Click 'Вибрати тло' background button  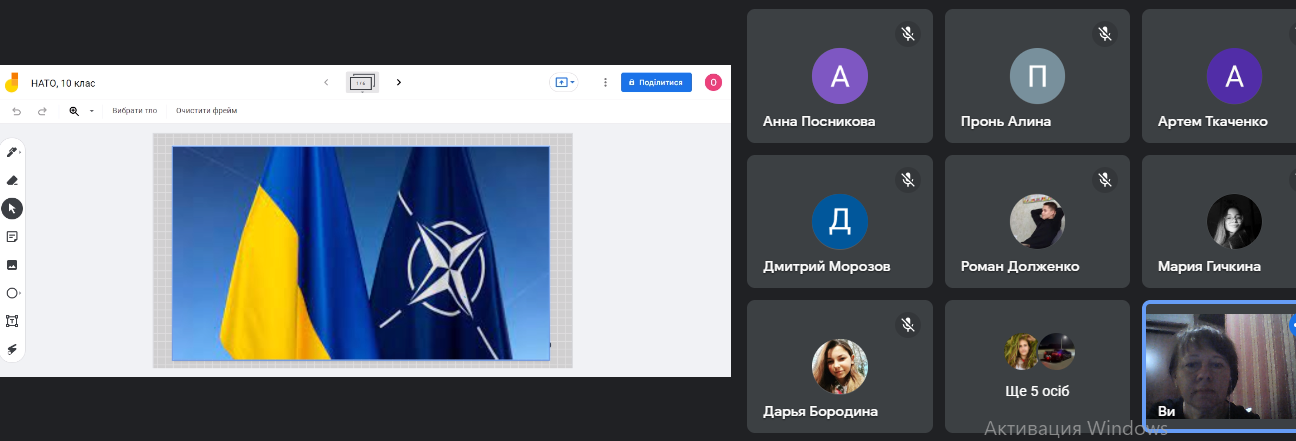[135, 111]
